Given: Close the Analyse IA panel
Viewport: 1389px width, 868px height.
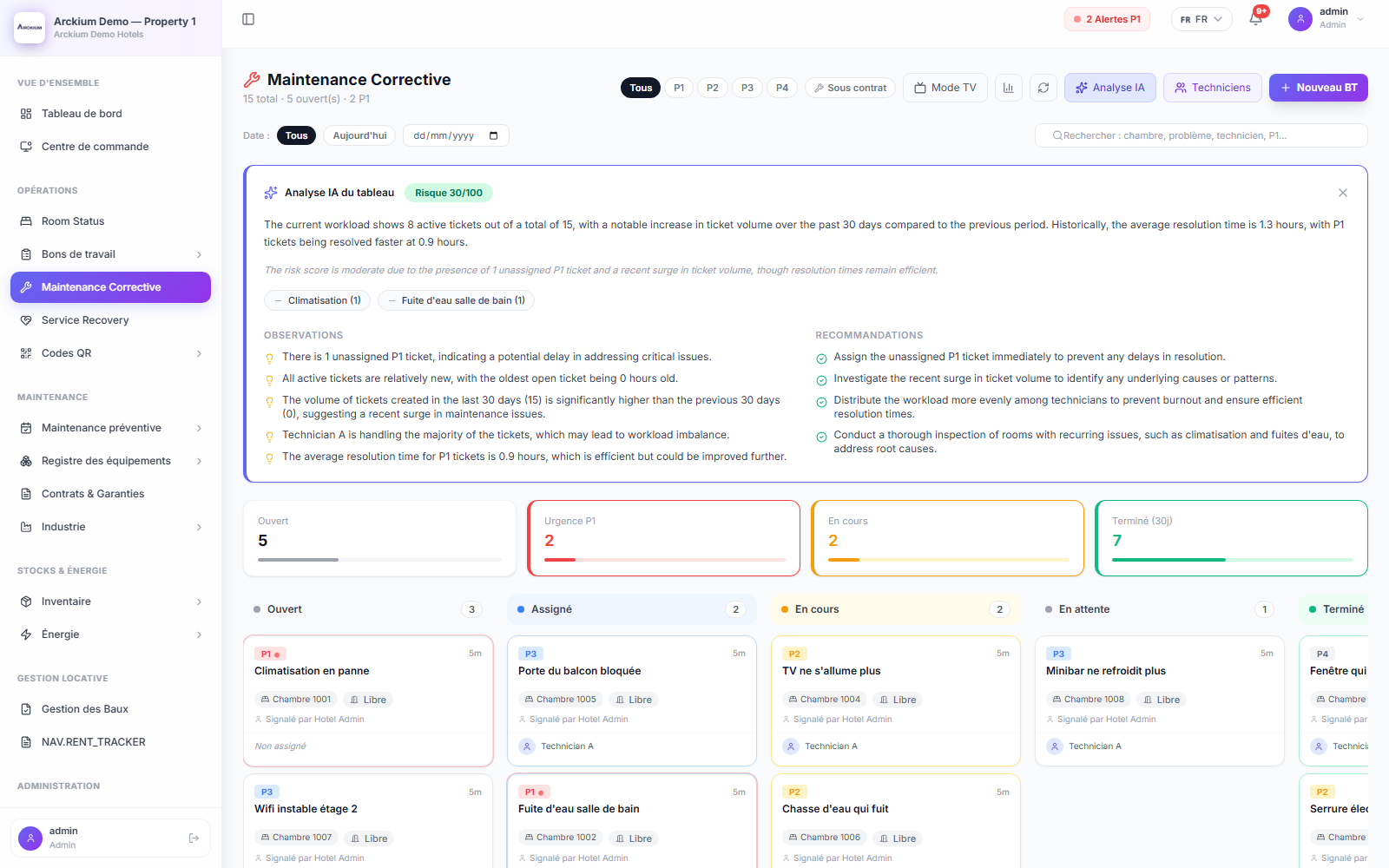Looking at the screenshot, I should point(1343,193).
